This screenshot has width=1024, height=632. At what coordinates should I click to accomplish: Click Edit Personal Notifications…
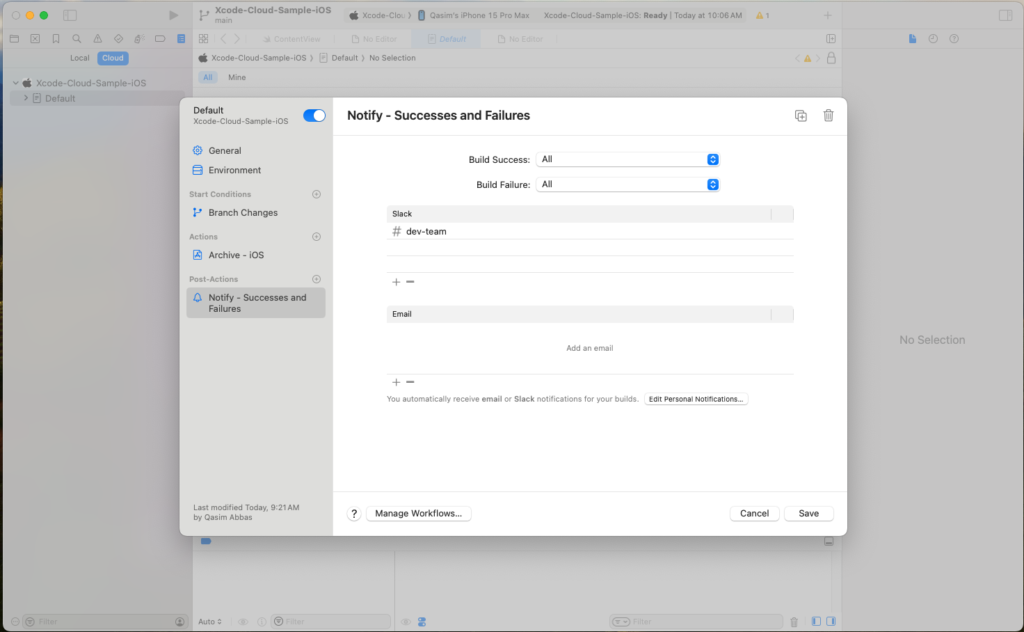(x=696, y=399)
